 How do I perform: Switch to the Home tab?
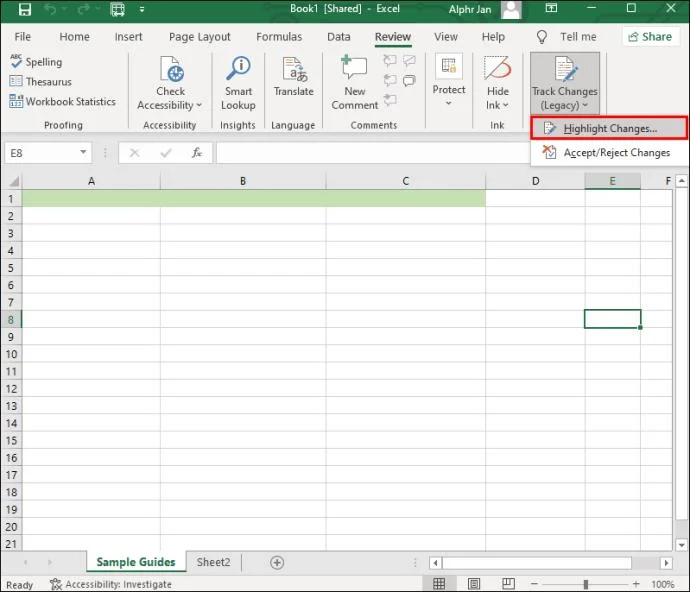click(74, 37)
